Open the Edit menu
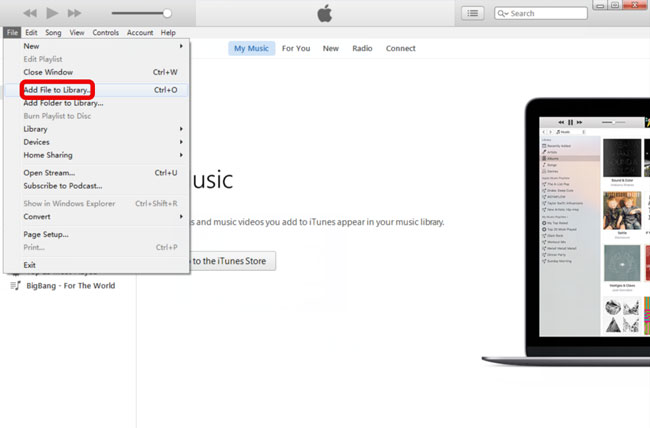650x428 pixels. point(31,32)
